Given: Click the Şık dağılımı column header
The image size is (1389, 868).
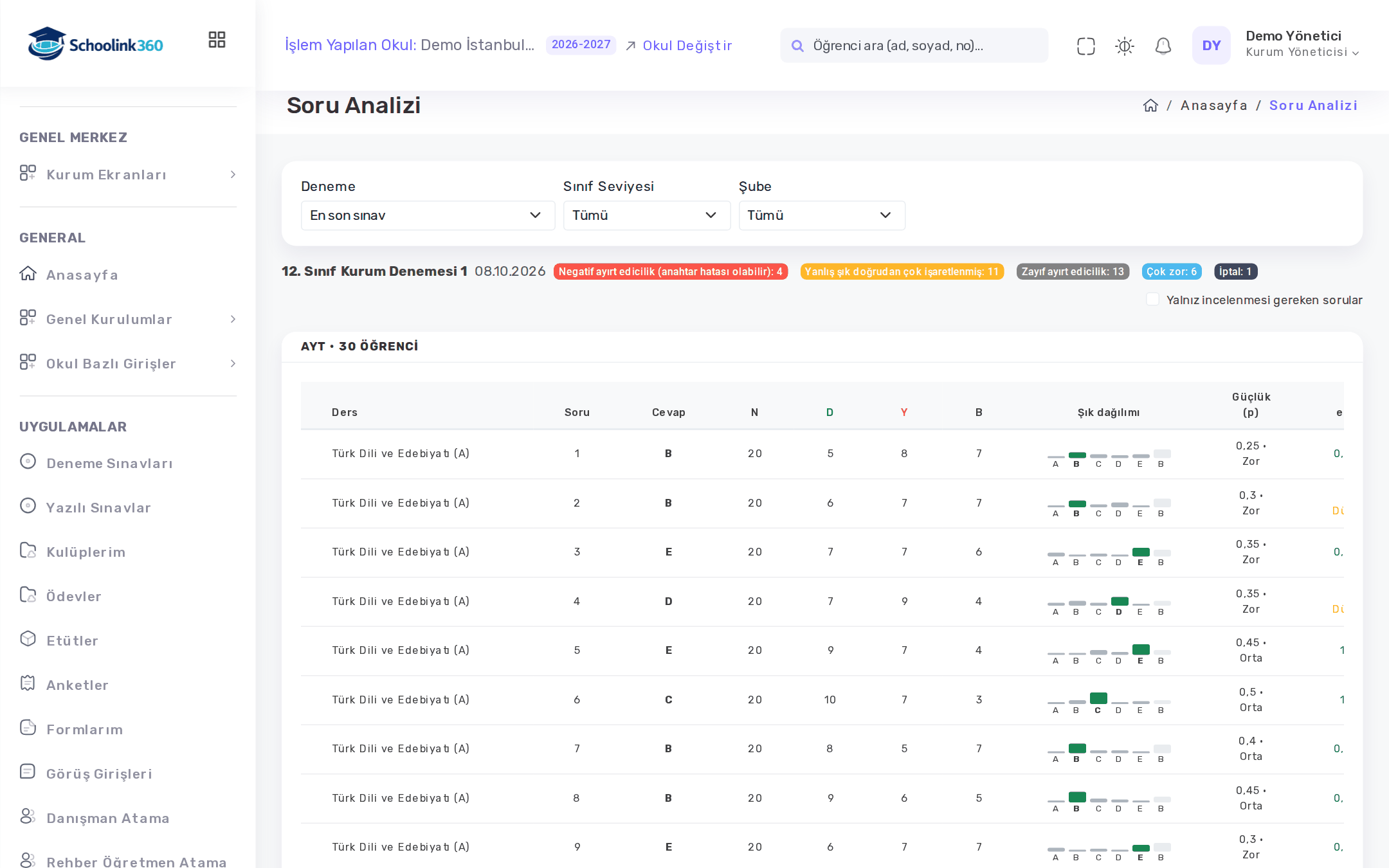Looking at the screenshot, I should point(1109,412).
